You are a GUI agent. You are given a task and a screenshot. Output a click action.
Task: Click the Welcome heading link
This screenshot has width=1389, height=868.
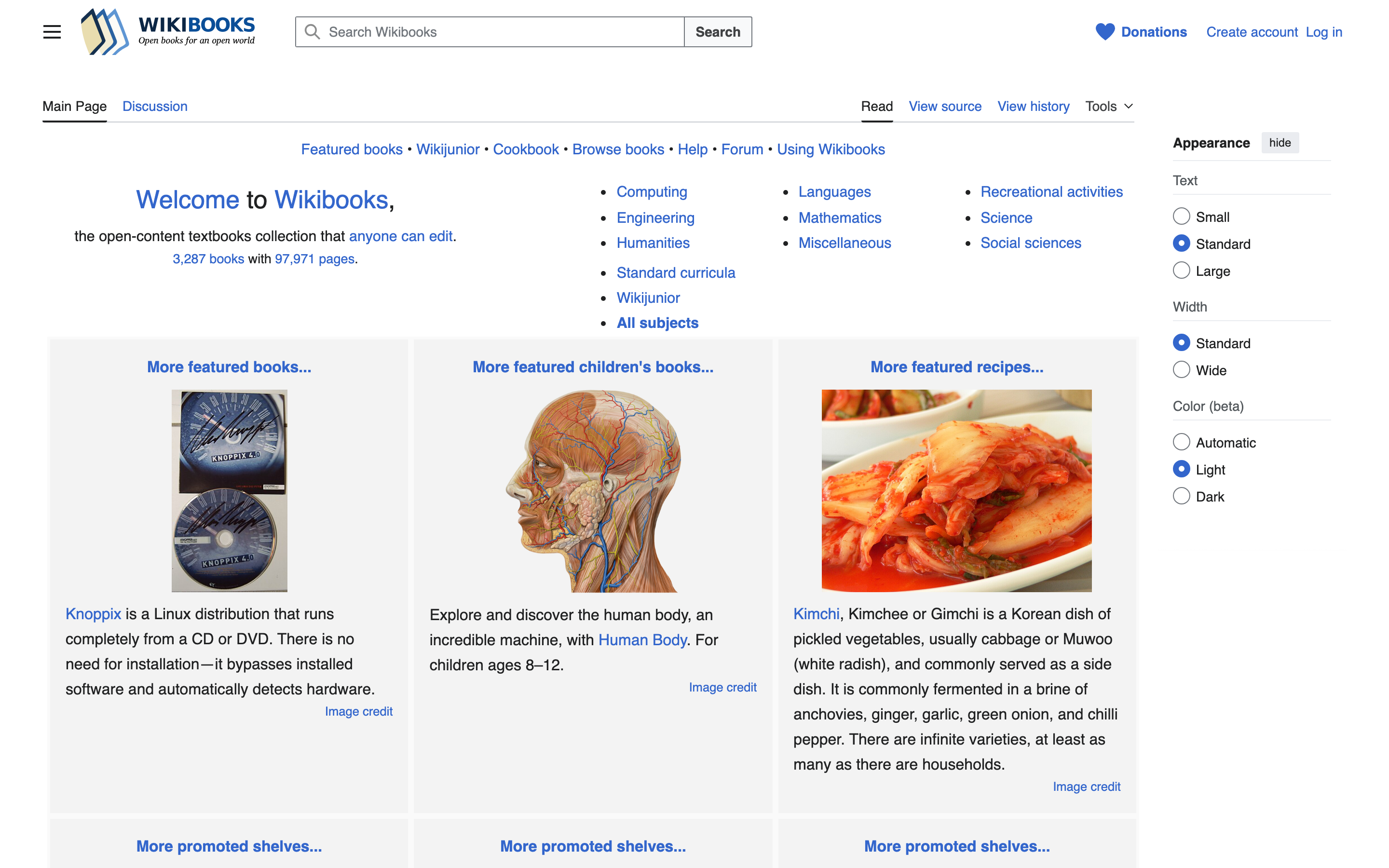(x=187, y=200)
